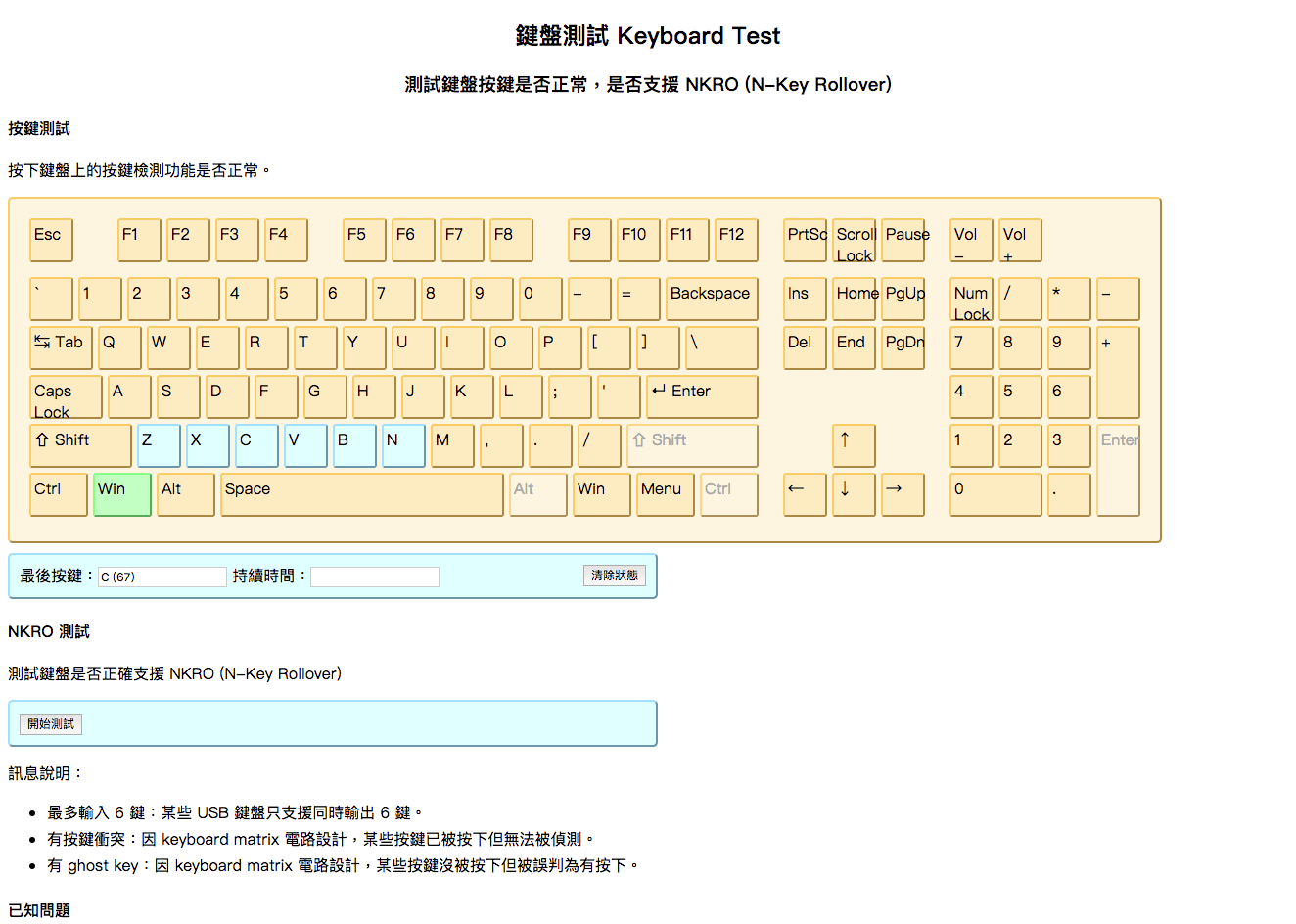1296x924 pixels.
Task: Click the Enter key with return arrow
Action: (702, 396)
